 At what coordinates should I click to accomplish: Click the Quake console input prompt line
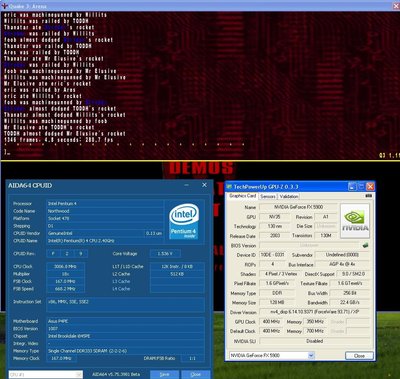point(8,152)
